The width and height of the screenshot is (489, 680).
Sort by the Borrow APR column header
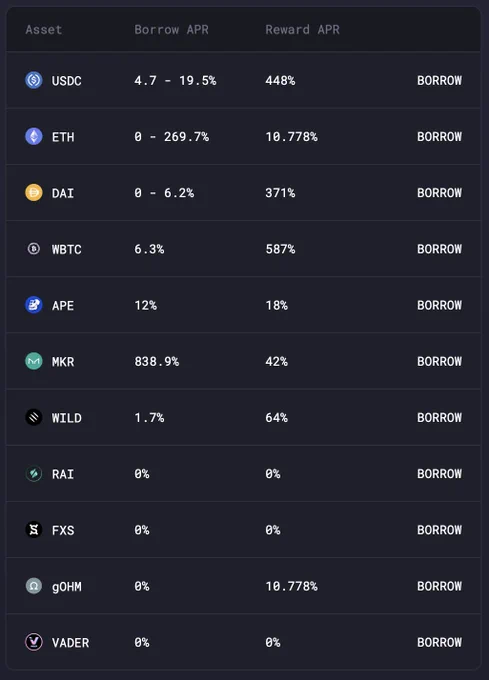[171, 29]
